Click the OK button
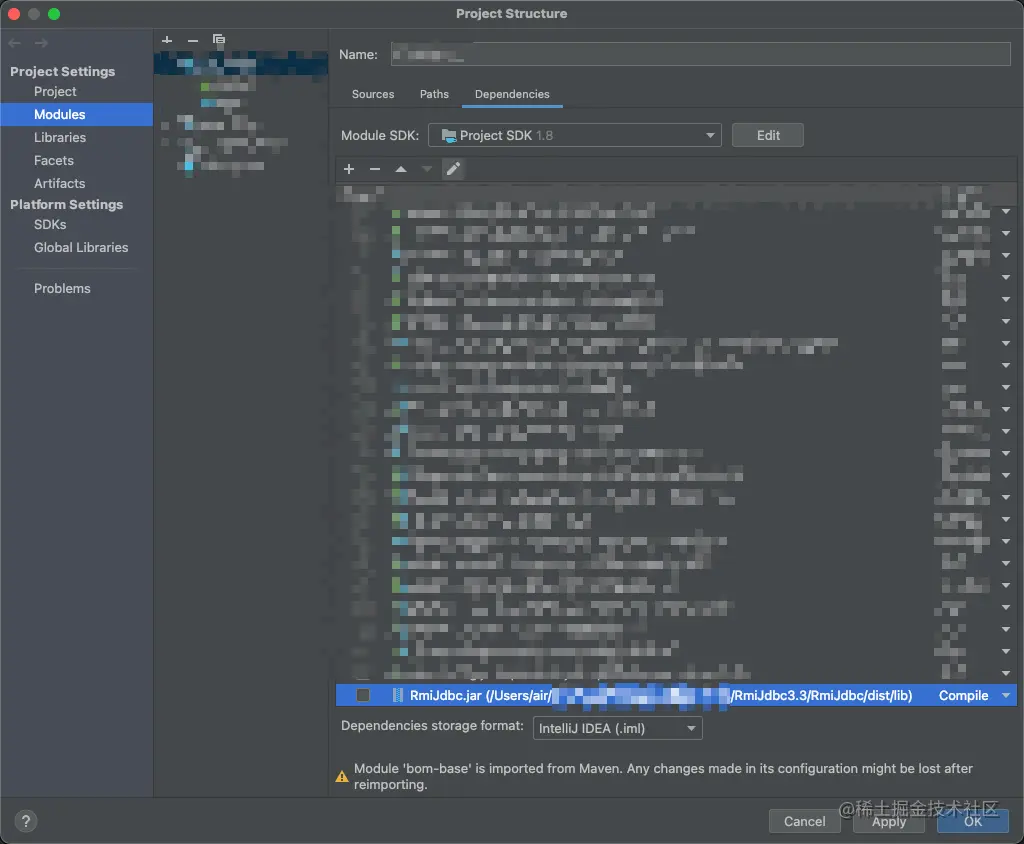 [x=973, y=821]
